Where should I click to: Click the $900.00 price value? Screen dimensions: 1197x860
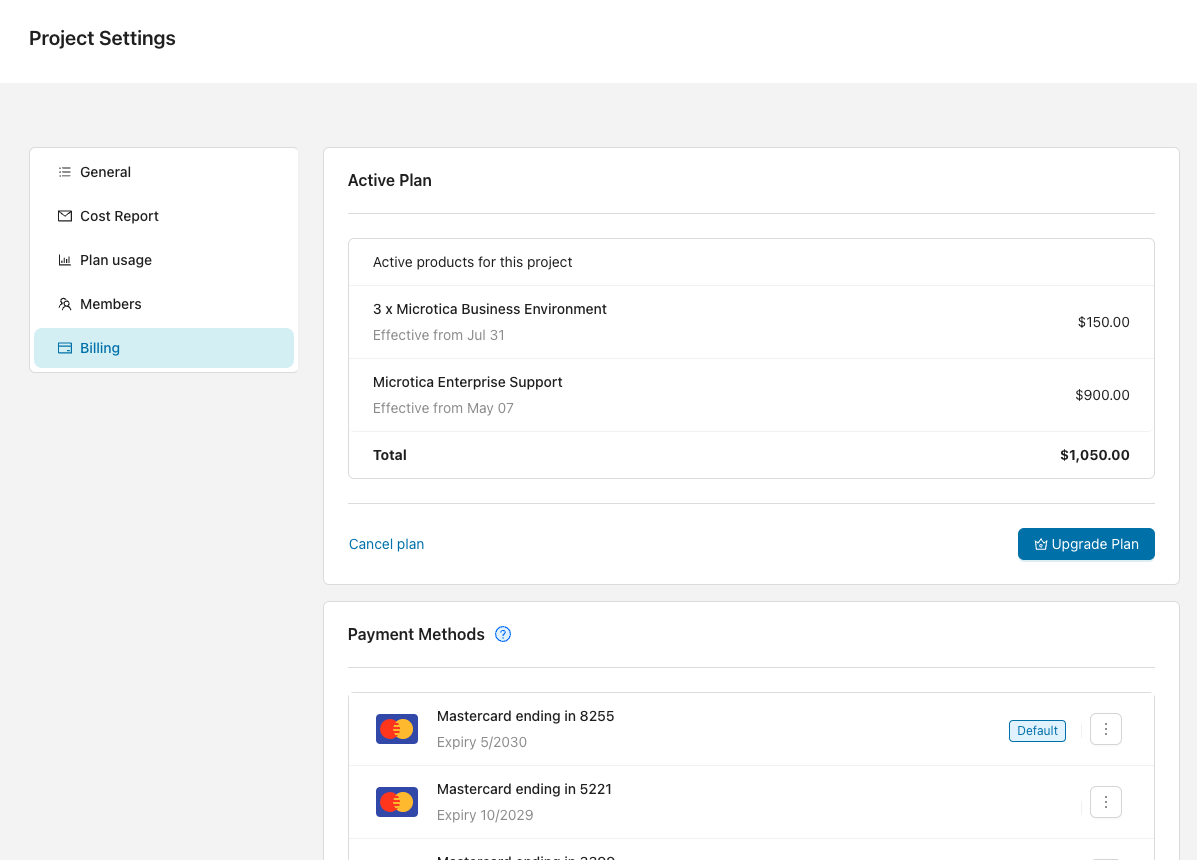click(1102, 395)
